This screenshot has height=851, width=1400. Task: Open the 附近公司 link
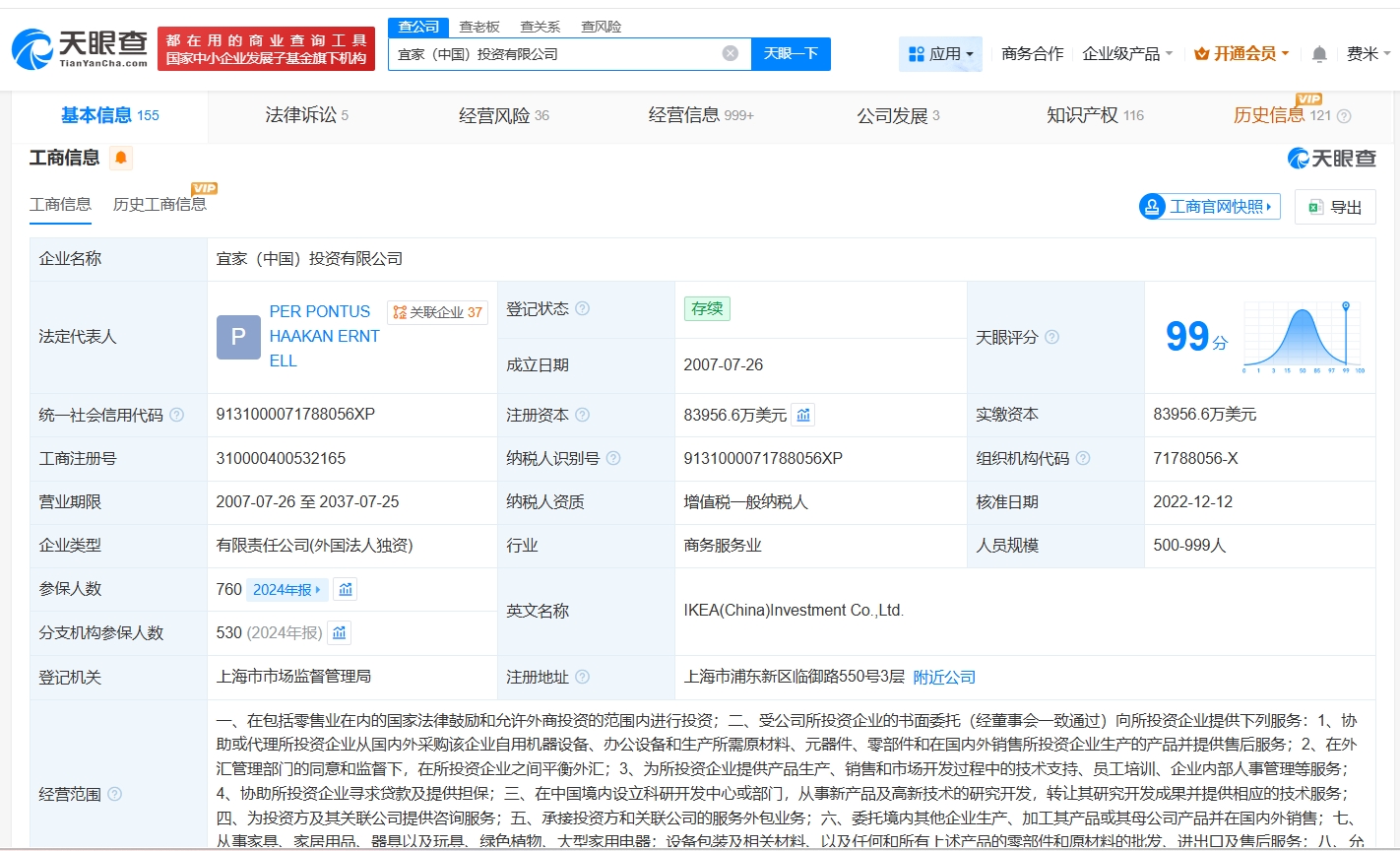coord(944,678)
